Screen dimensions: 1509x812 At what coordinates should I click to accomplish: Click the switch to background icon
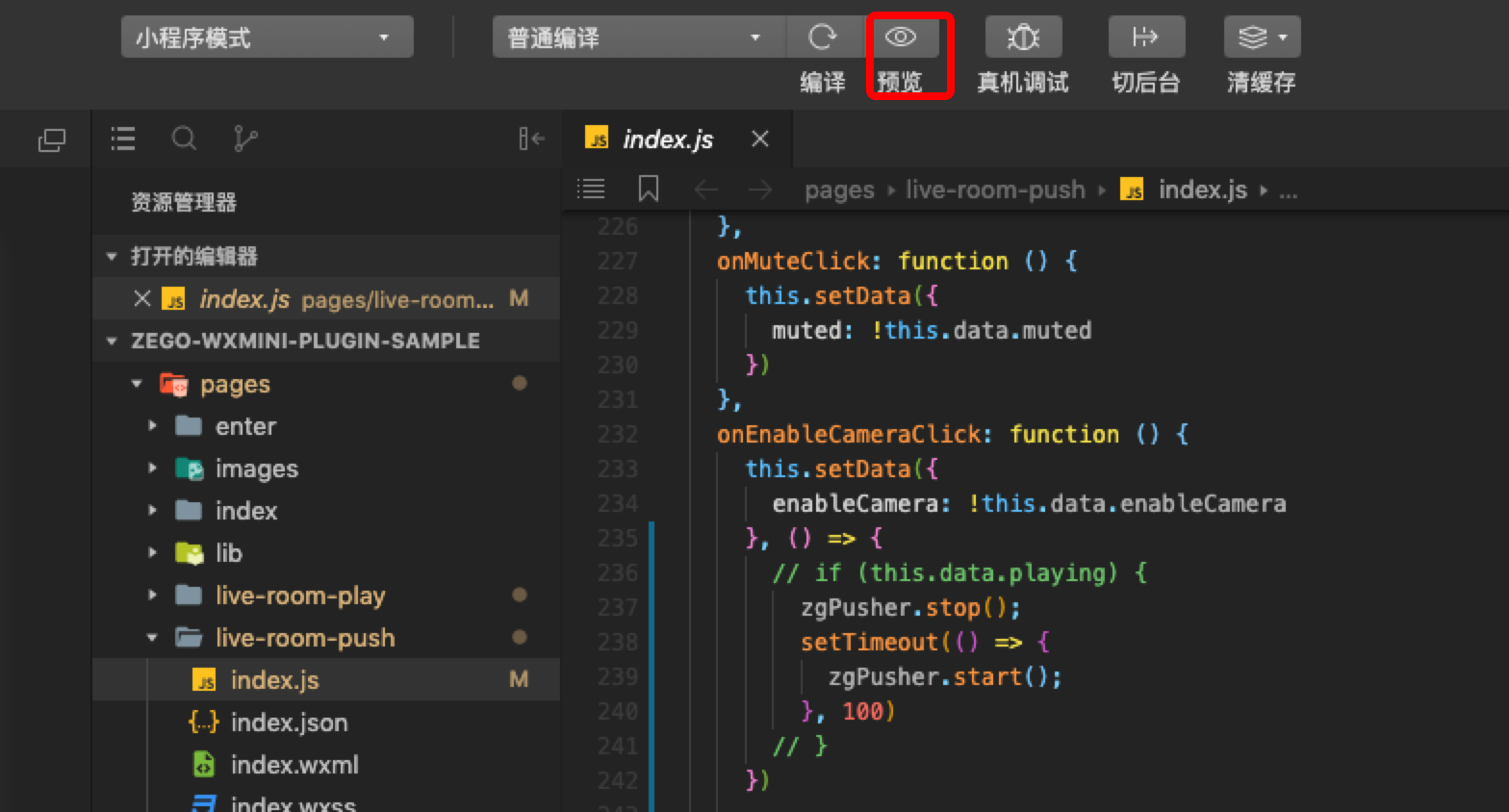pos(1146,38)
